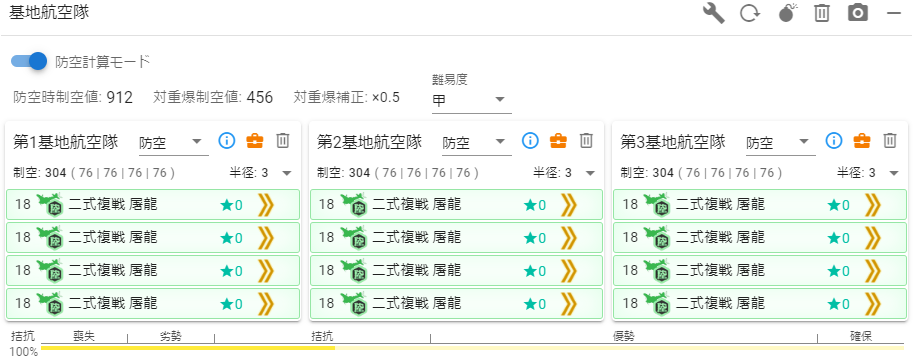Click proficiency chevrons in 第2基地航空隊 first row
Image resolution: width=914 pixels, height=362 pixels.
click(x=569, y=205)
